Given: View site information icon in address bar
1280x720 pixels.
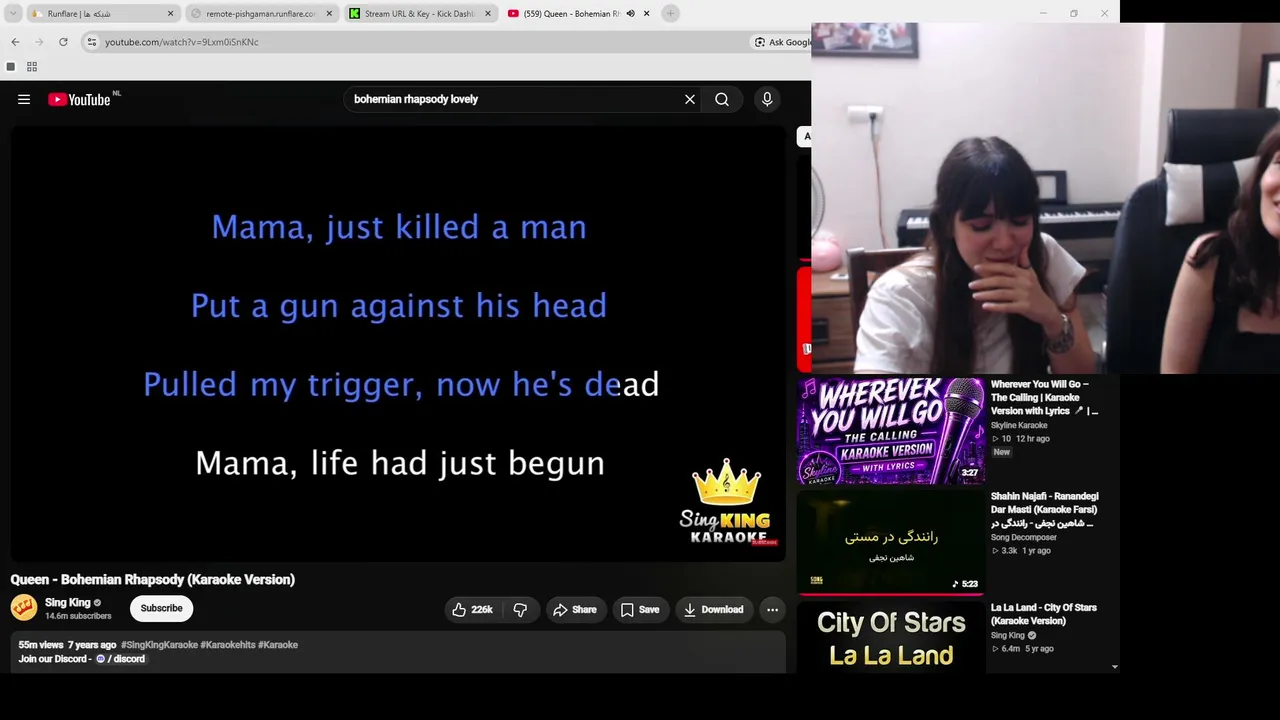Looking at the screenshot, I should (92, 42).
